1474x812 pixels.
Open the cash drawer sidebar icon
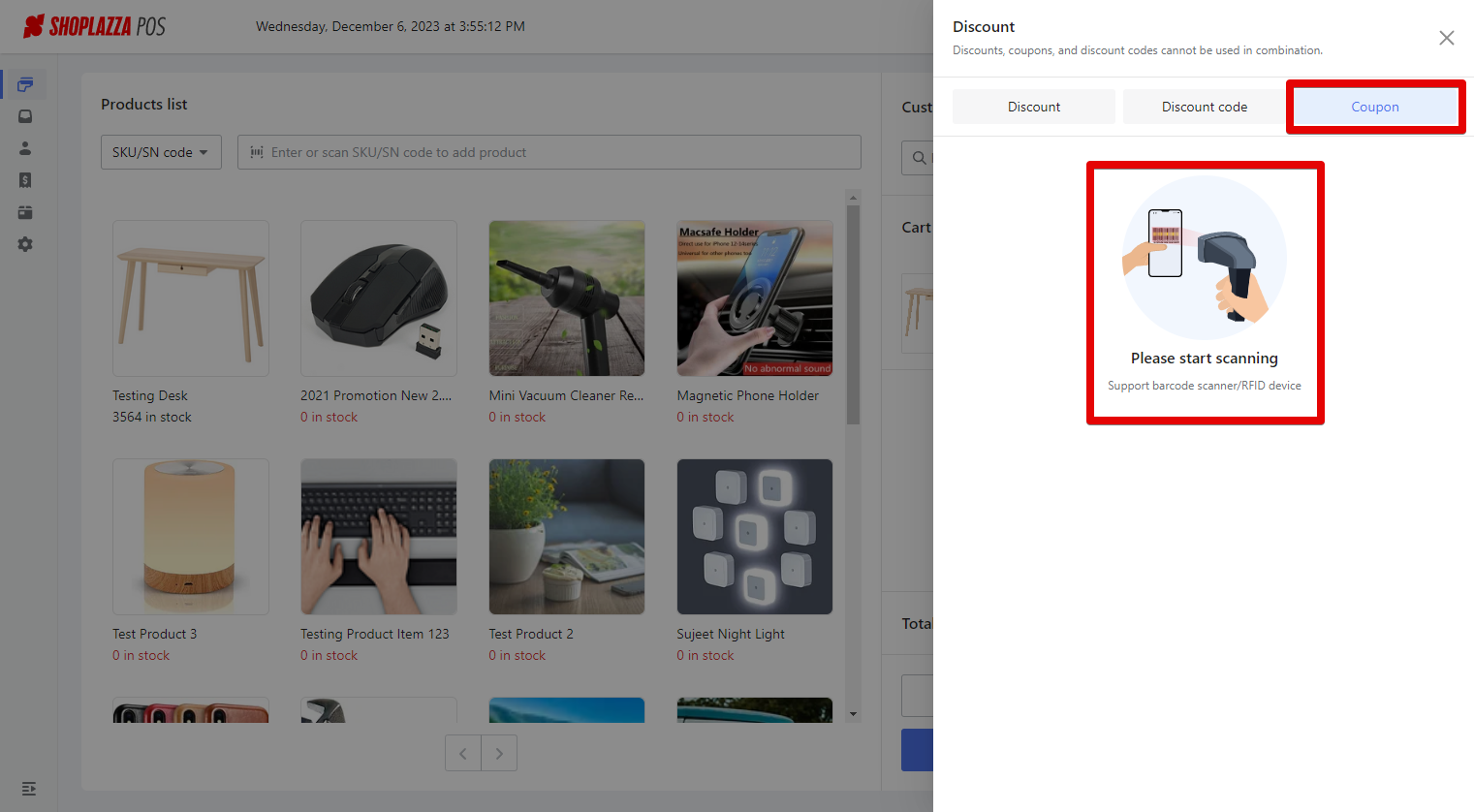25,212
